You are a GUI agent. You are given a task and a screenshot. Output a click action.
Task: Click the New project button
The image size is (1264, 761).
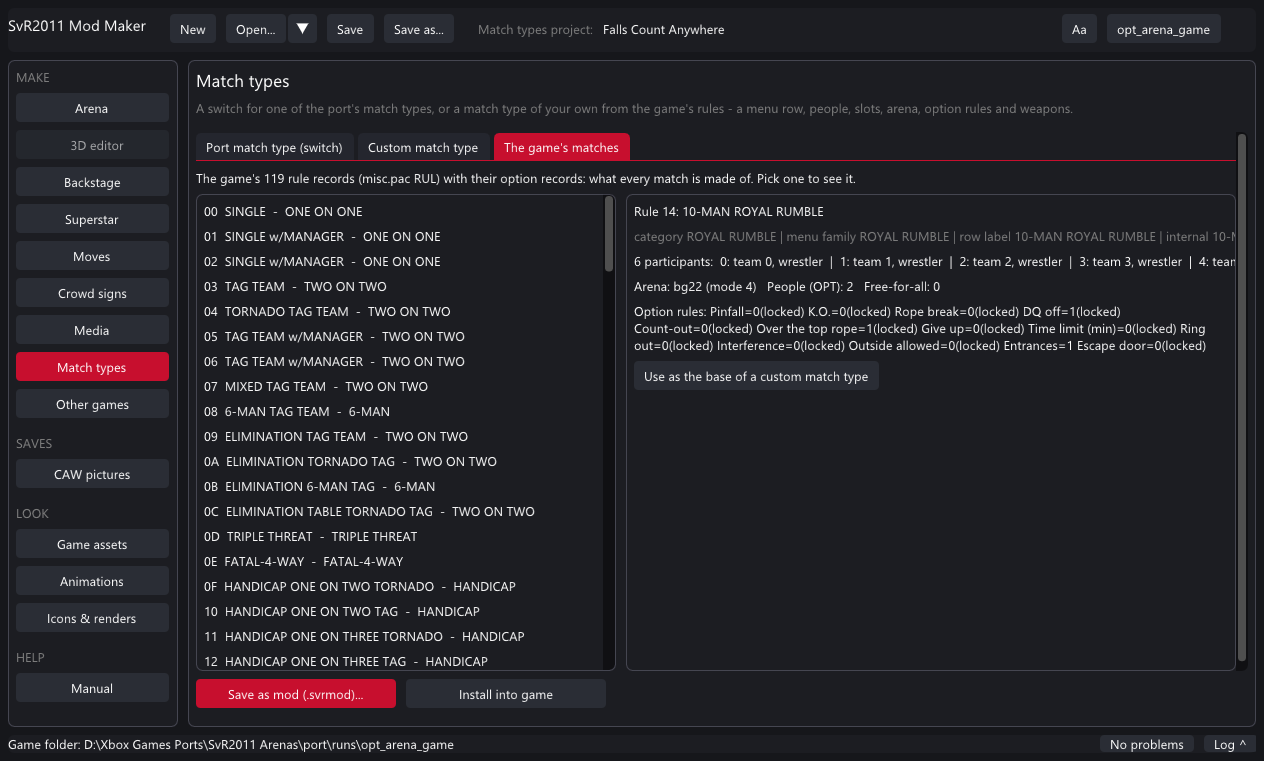click(x=193, y=29)
